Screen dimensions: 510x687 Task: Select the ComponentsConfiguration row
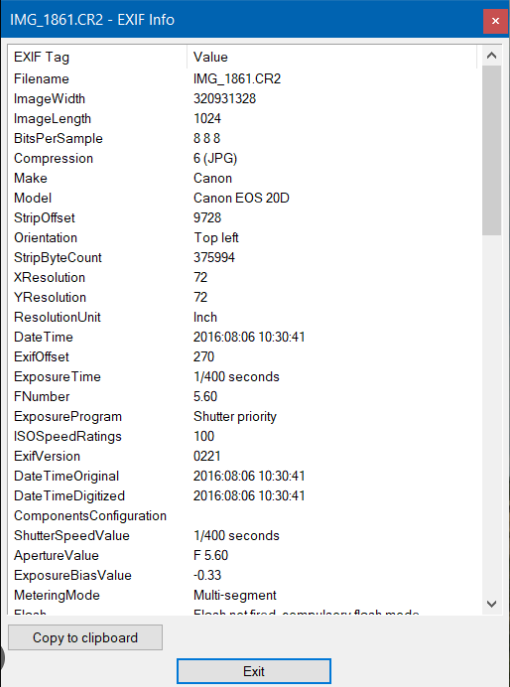(x=243, y=516)
